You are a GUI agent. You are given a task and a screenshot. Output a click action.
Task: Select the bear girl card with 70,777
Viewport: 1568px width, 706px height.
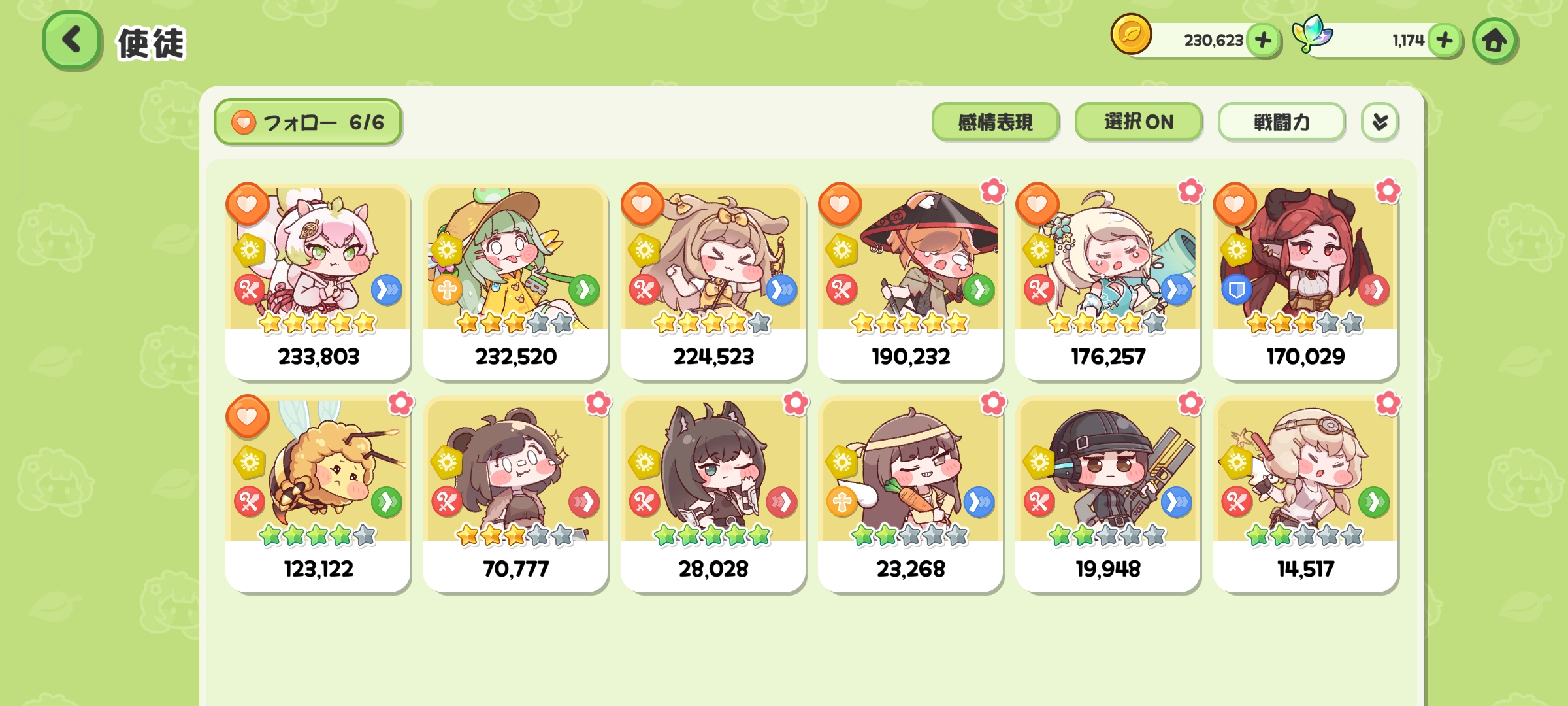point(515,495)
